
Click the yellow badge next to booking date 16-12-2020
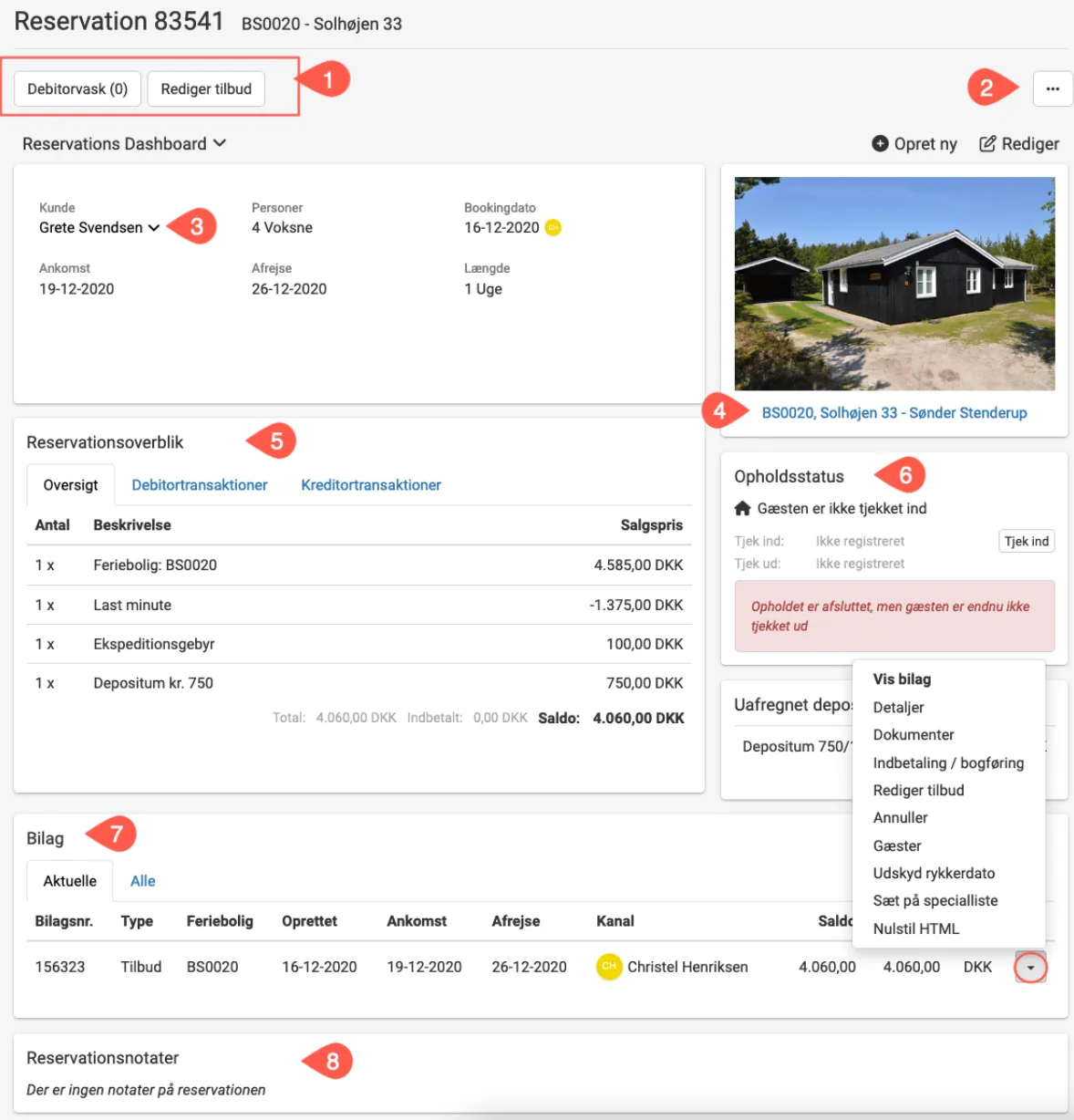tap(552, 228)
